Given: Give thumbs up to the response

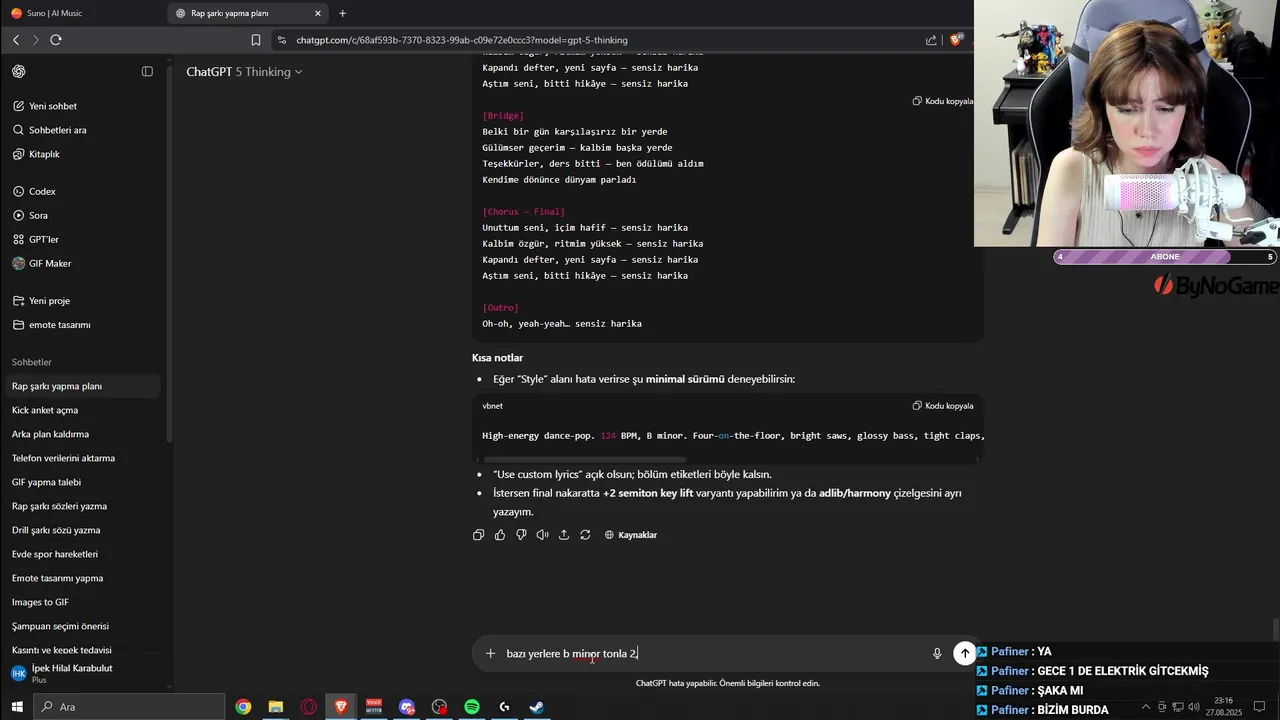Looking at the screenshot, I should click(500, 535).
